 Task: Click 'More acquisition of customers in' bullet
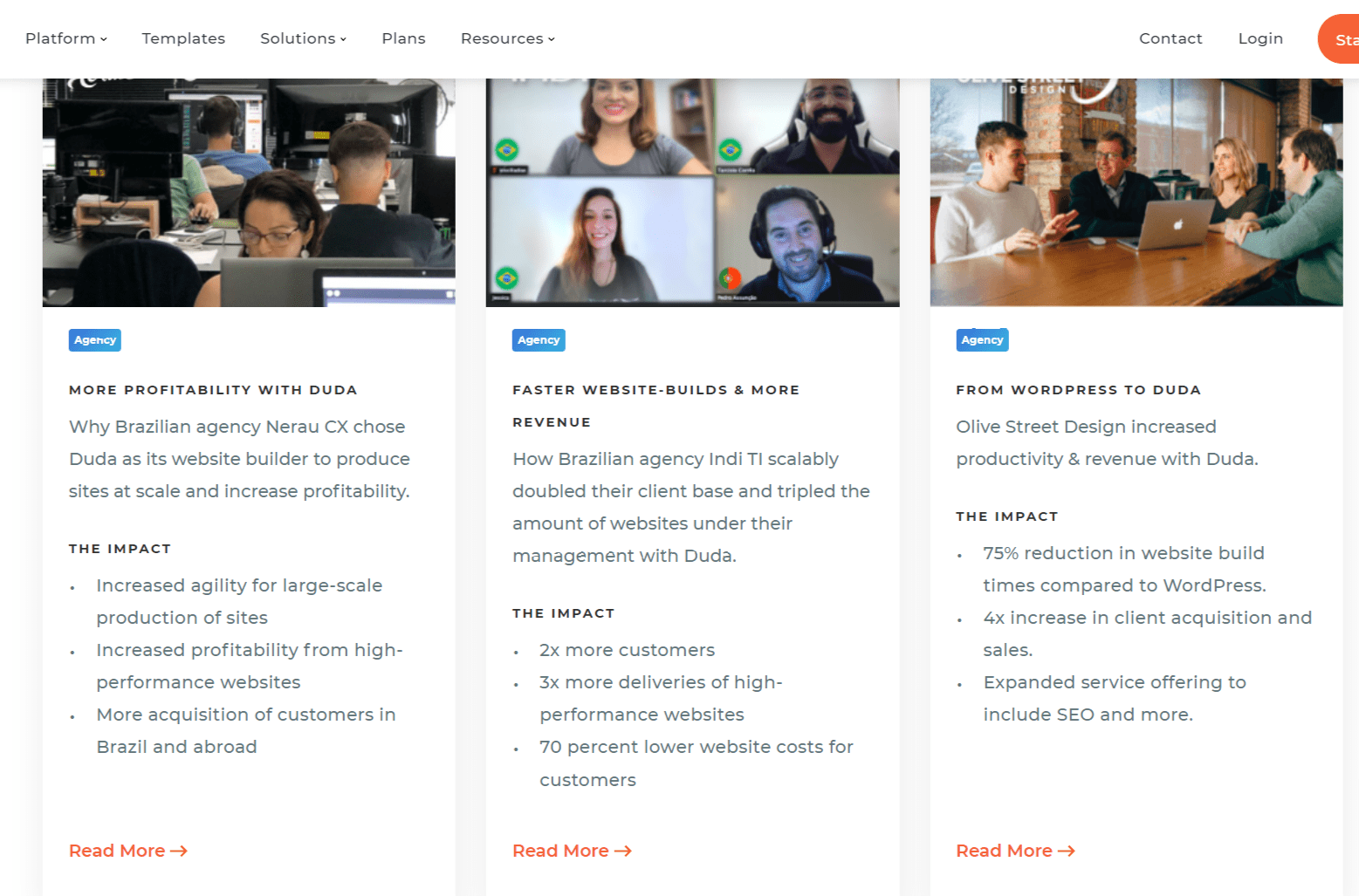(246, 730)
